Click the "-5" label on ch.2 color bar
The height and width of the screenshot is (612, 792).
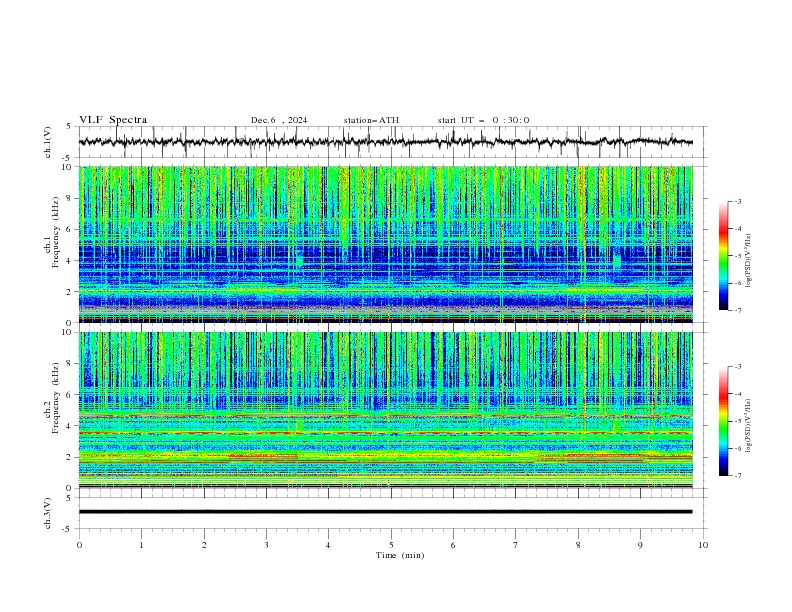coord(737,421)
